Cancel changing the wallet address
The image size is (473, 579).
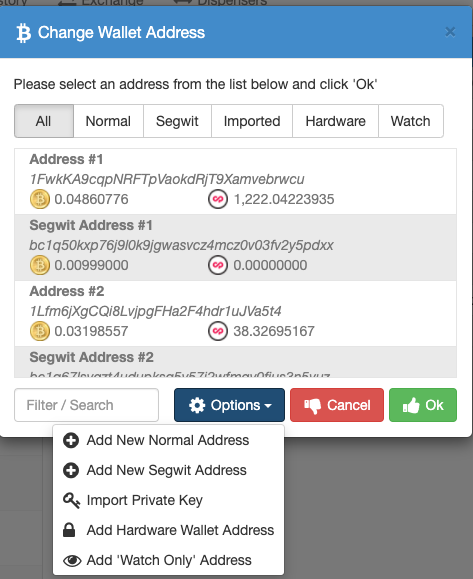click(x=337, y=405)
